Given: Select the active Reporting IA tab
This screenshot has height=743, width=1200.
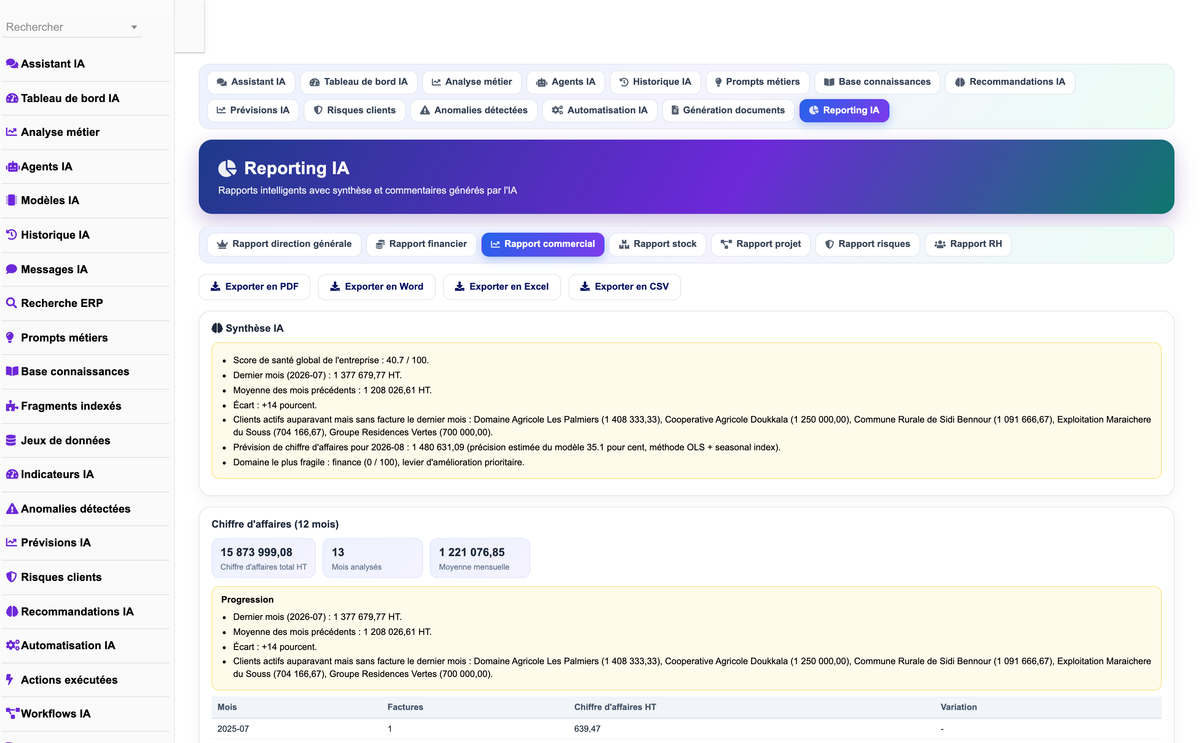Looking at the screenshot, I should (844, 110).
